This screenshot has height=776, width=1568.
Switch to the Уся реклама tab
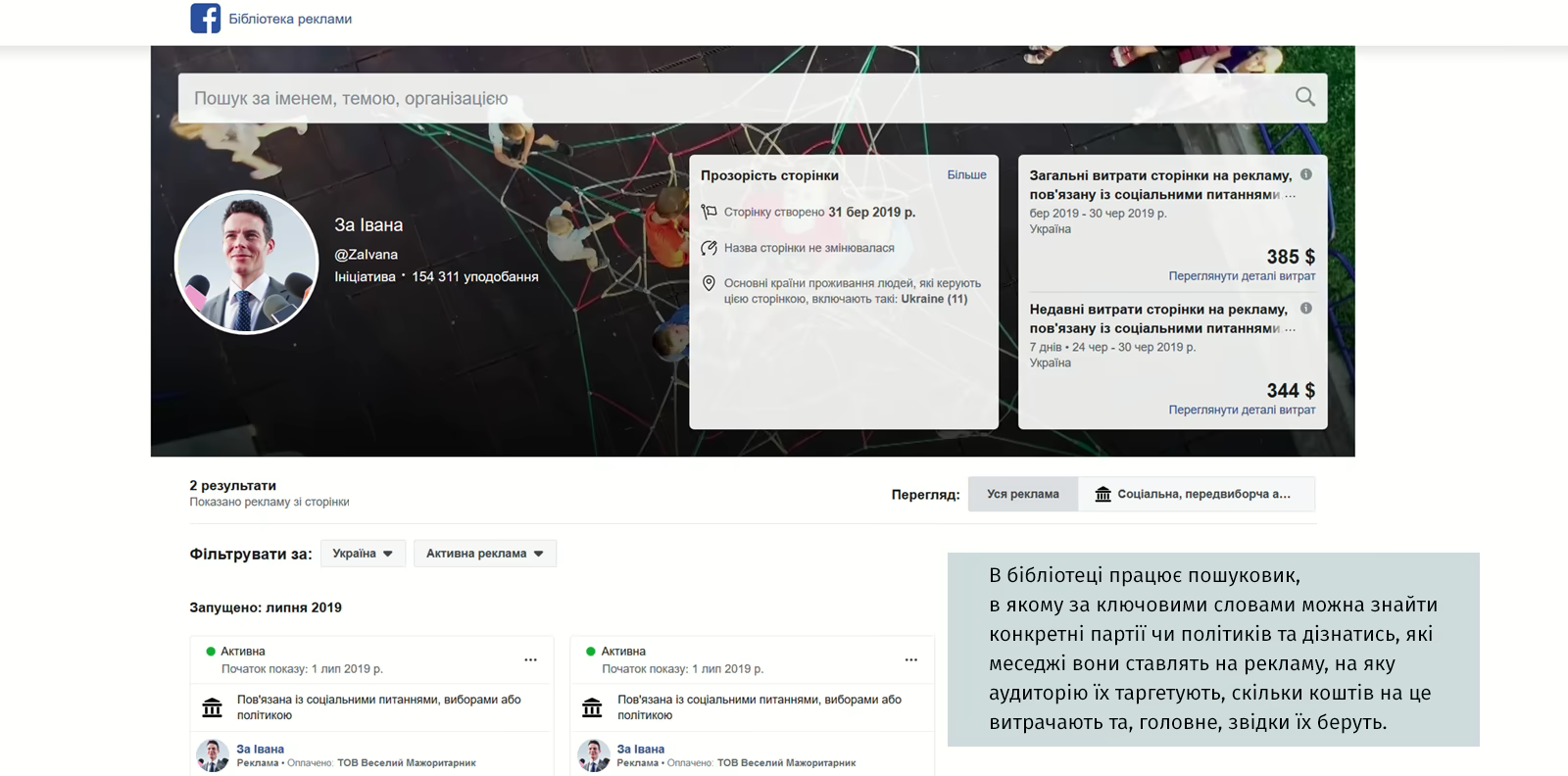click(x=1022, y=494)
